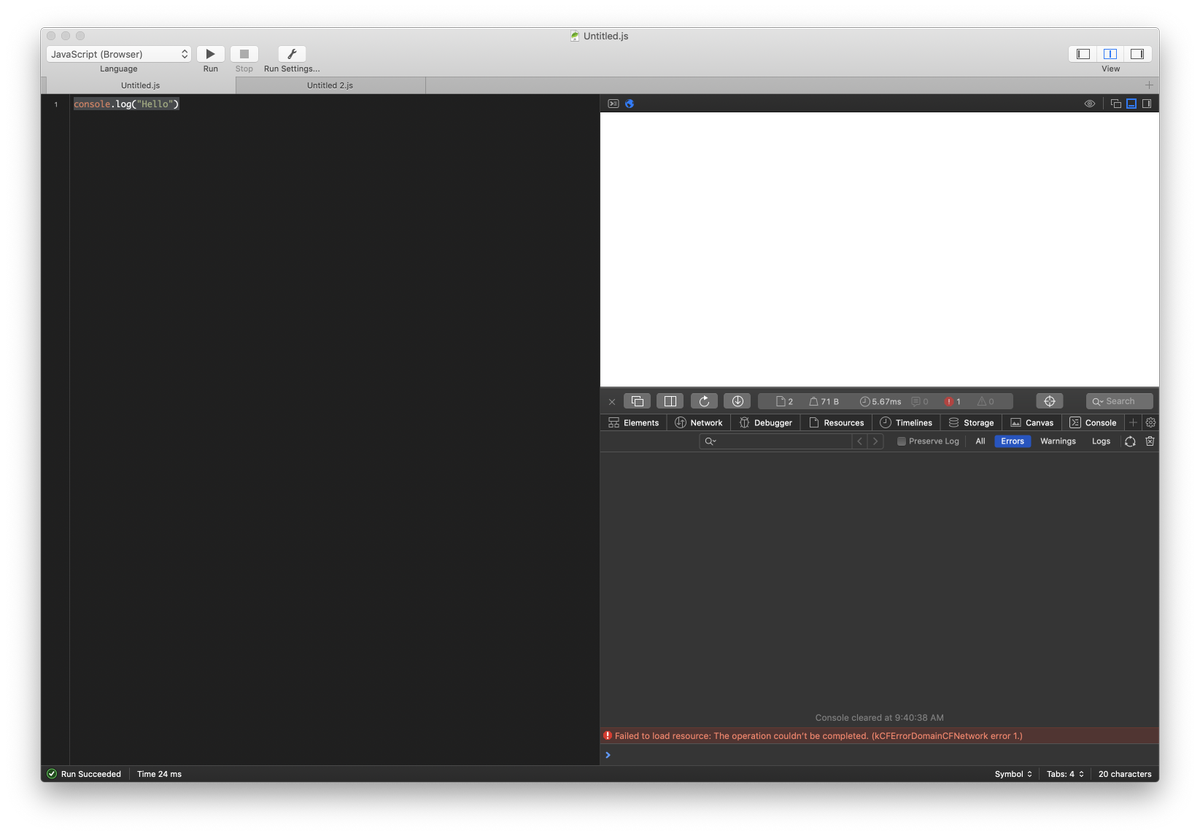Click the Run Succeeded status

click(x=84, y=774)
